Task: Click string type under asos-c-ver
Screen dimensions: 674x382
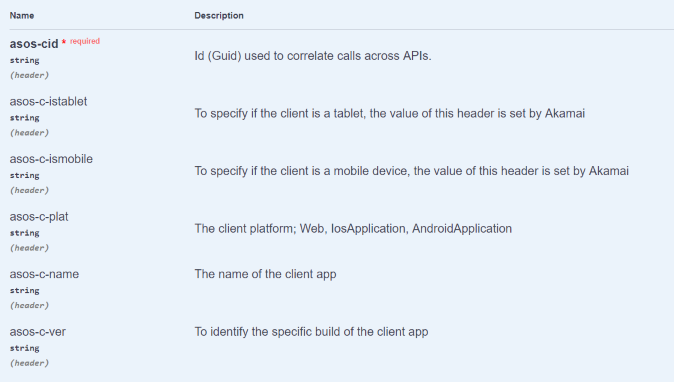Action: (25, 348)
